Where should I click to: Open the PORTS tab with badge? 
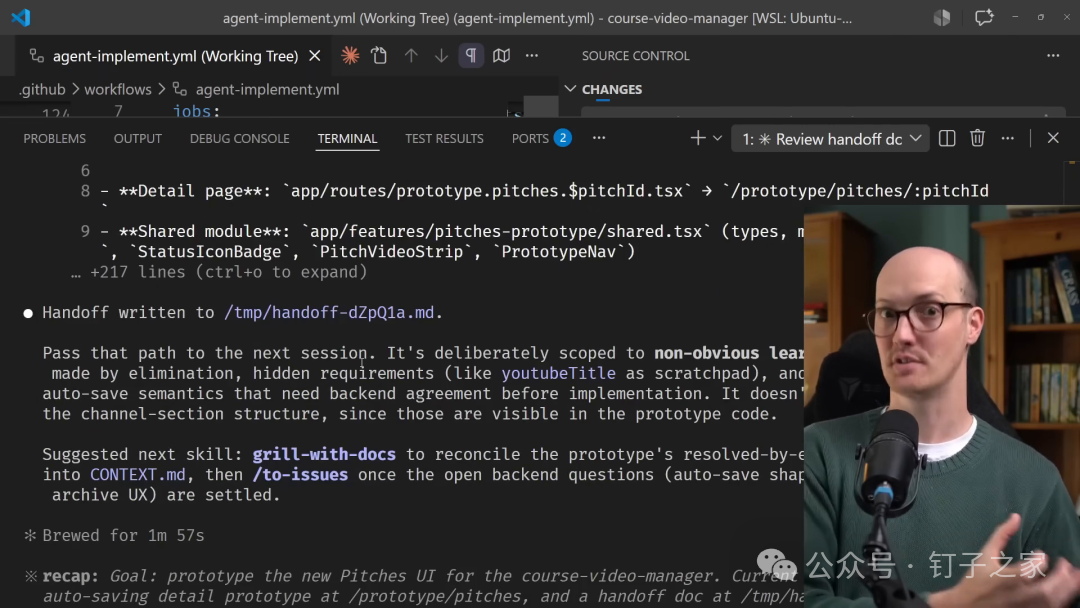(541, 138)
